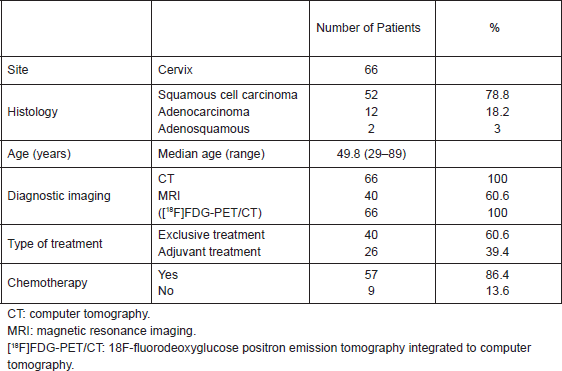Click the 'Adenosquamous' entry
Screen dimensions: 562x371
(x=204, y=129)
